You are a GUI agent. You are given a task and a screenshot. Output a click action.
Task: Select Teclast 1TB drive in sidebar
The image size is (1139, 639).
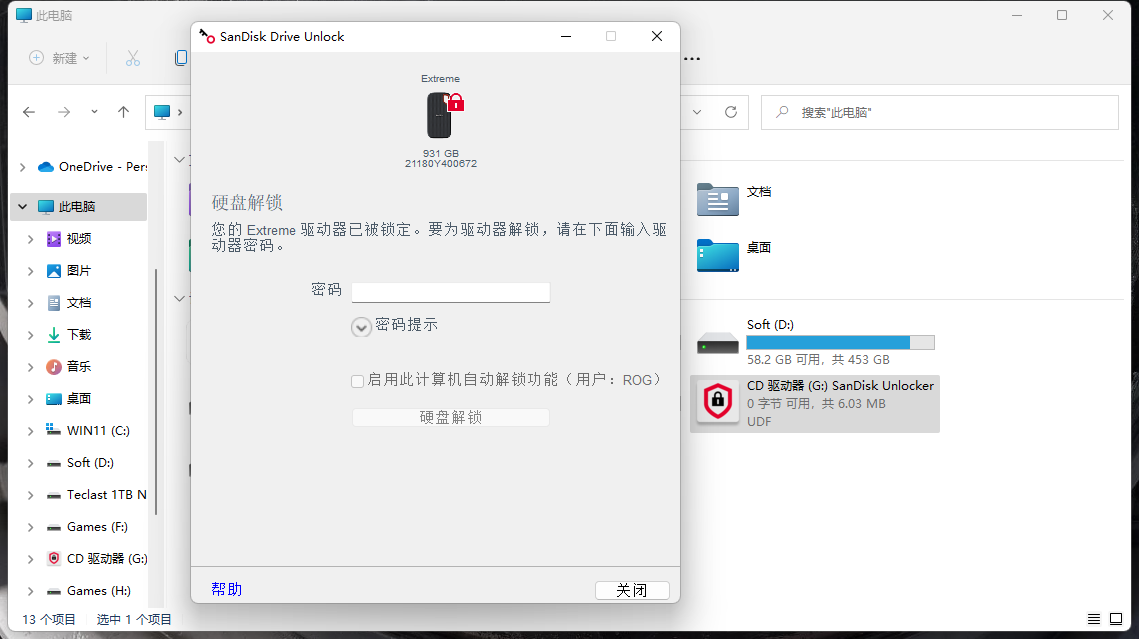tap(96, 494)
